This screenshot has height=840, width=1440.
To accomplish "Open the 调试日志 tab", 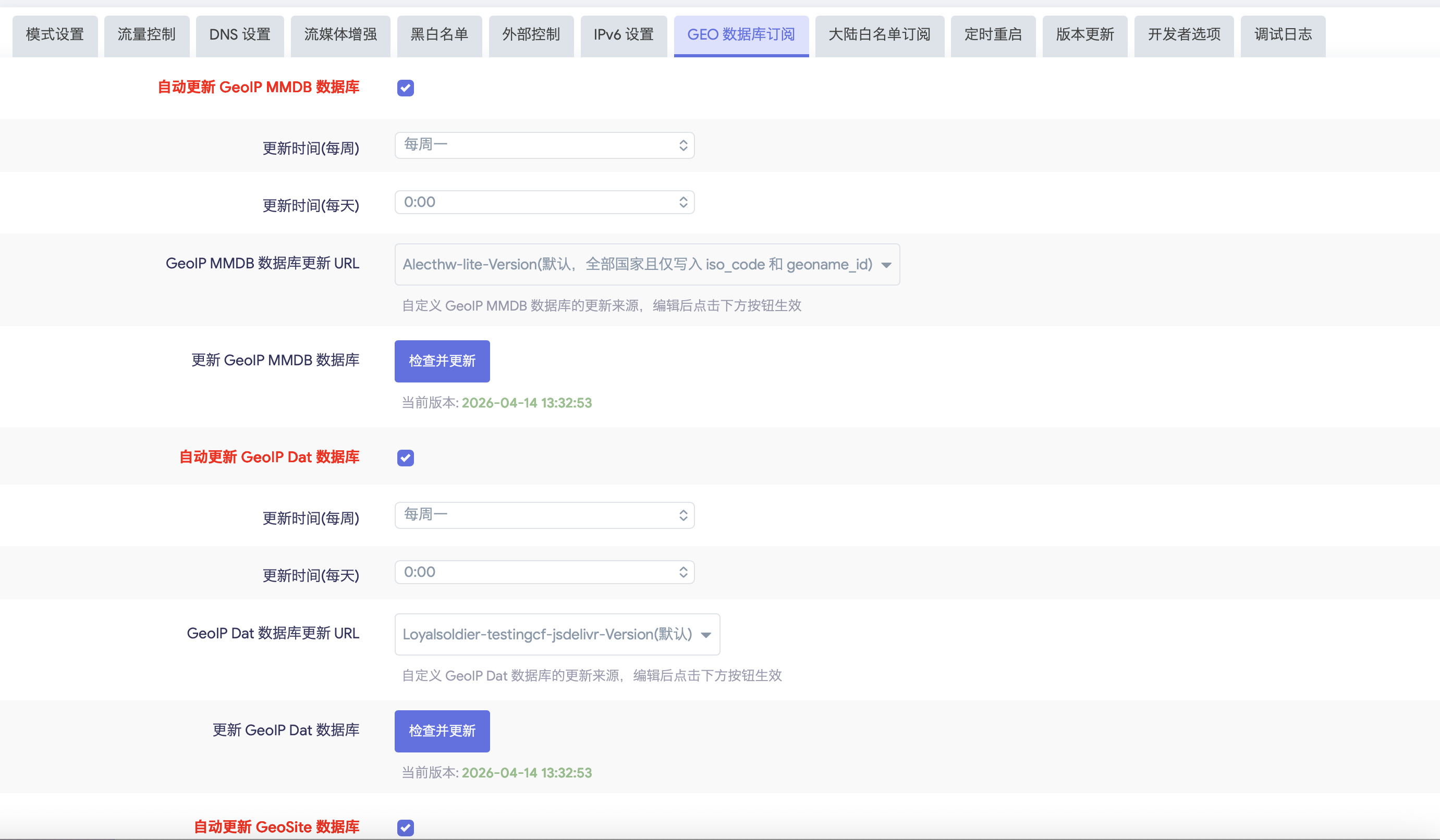I will pyautogui.click(x=1282, y=35).
